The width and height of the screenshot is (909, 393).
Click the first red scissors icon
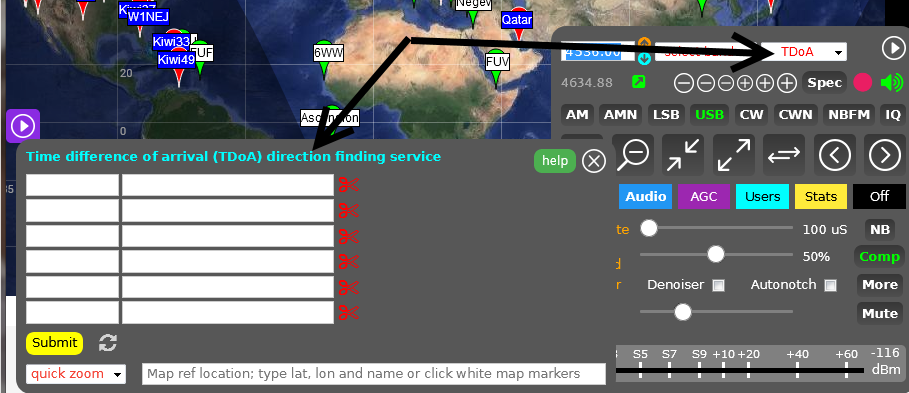348,185
